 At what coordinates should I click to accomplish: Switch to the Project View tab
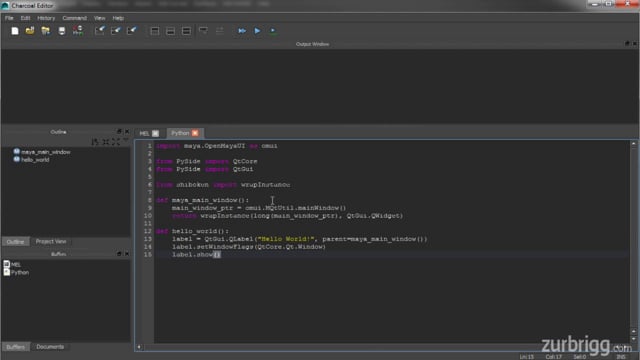pos(51,241)
